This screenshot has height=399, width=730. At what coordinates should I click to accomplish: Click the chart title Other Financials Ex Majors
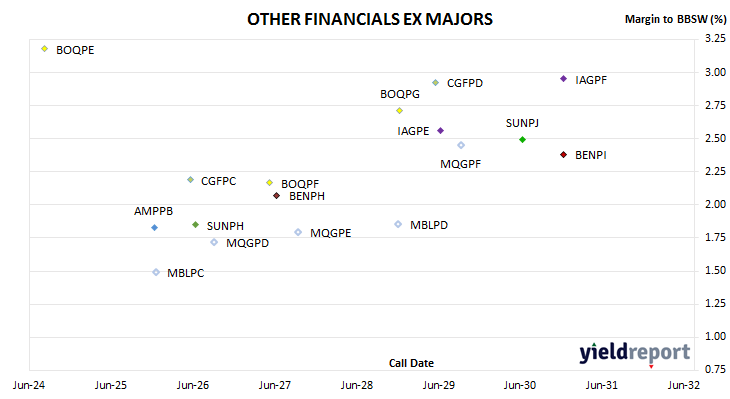pyautogui.click(x=370, y=19)
